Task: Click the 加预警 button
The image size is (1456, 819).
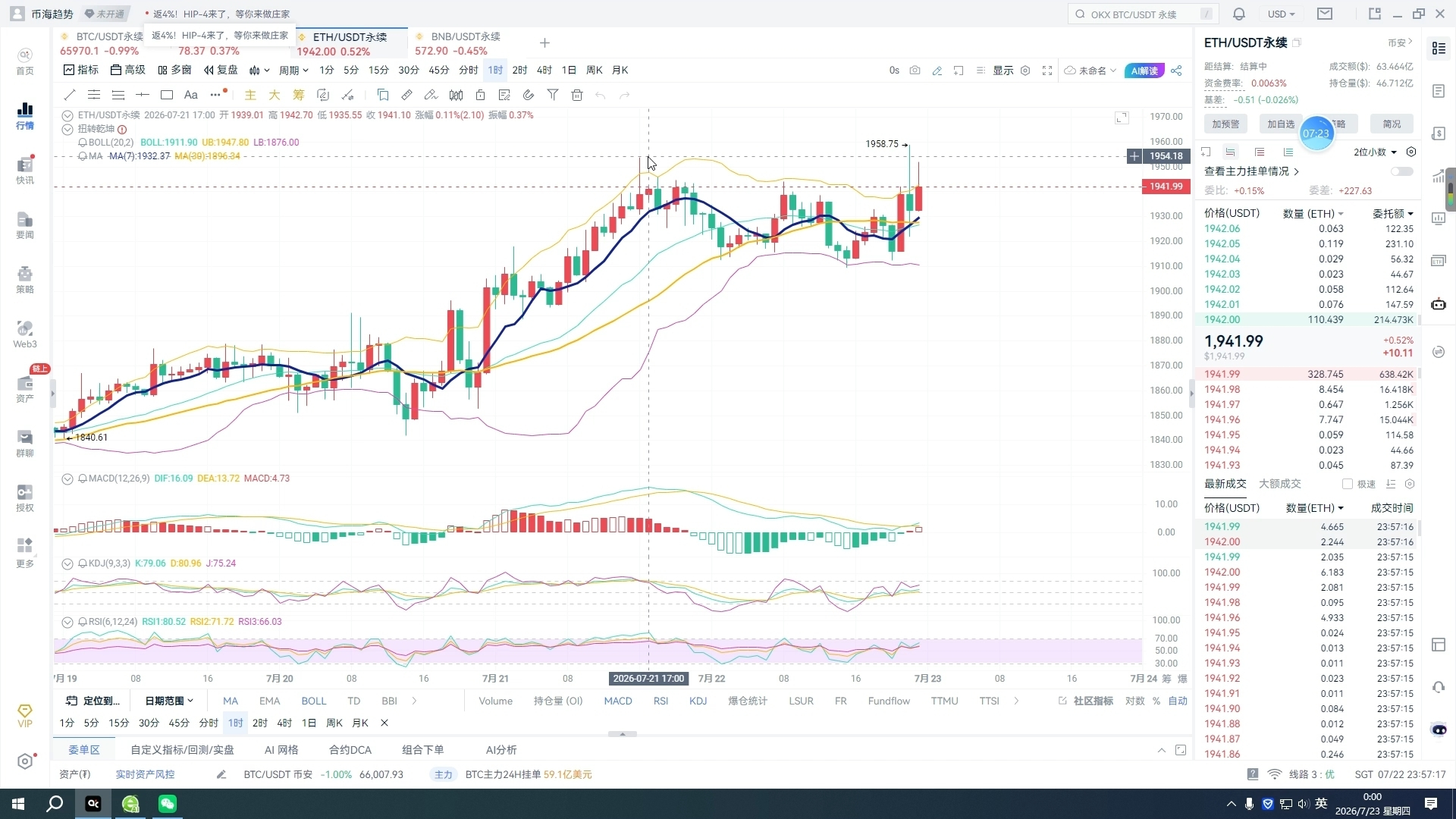Action: click(1225, 124)
